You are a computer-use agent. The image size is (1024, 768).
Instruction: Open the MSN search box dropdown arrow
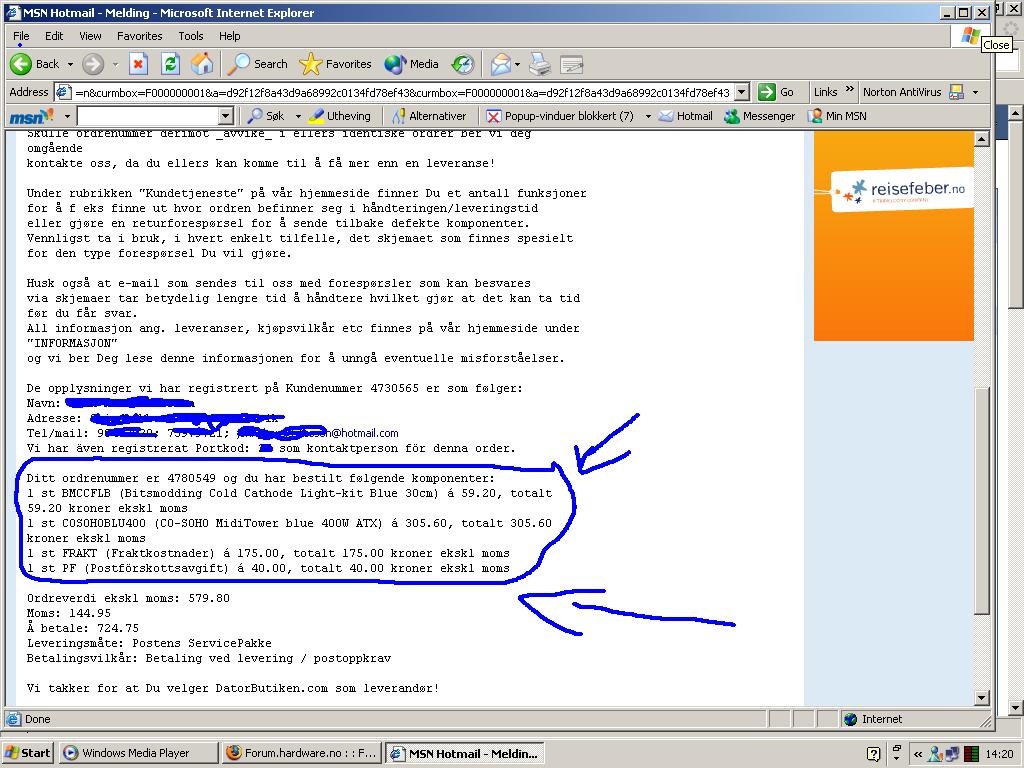click(226, 116)
